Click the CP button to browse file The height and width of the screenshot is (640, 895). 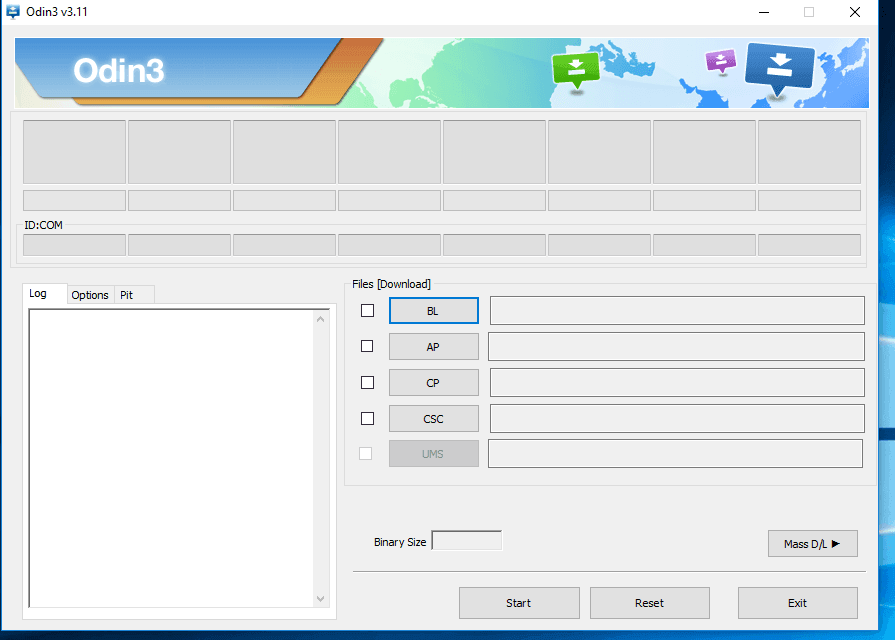[434, 383]
